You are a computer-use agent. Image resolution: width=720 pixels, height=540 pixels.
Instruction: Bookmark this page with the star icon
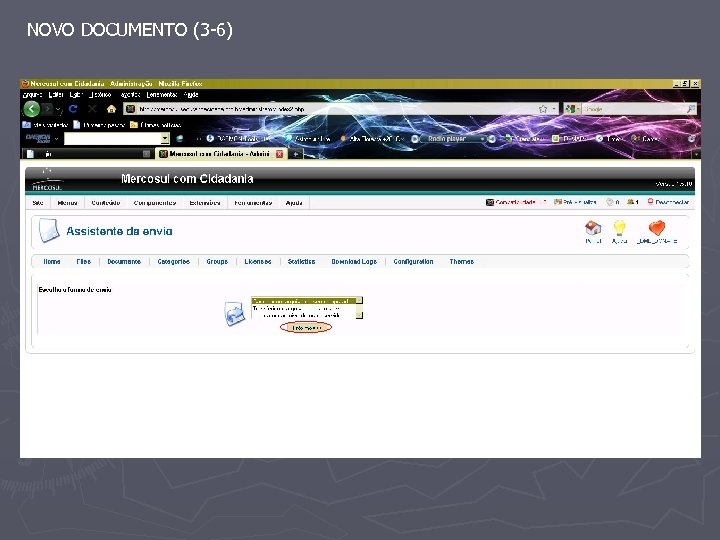543,109
